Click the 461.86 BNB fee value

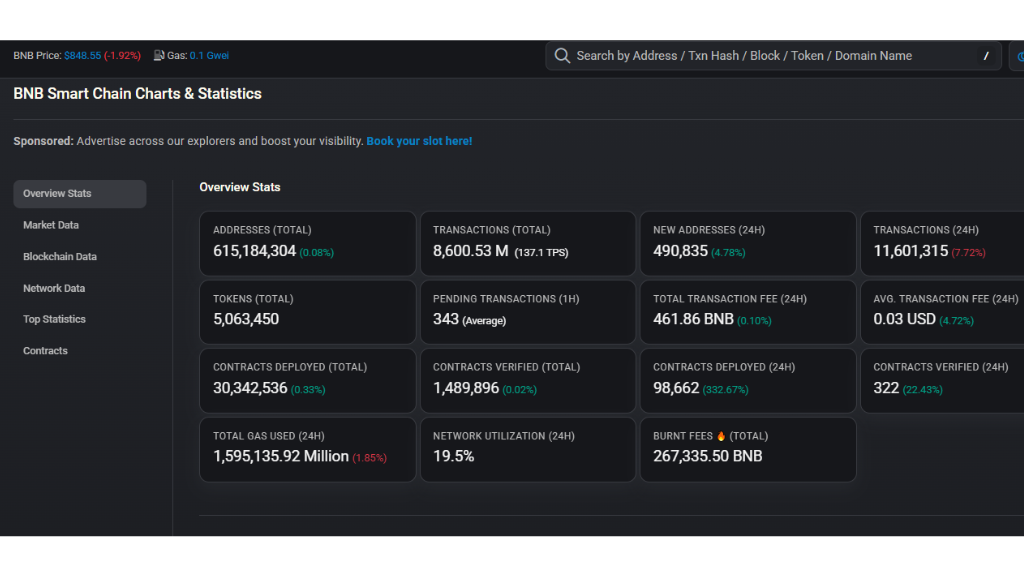click(x=693, y=319)
